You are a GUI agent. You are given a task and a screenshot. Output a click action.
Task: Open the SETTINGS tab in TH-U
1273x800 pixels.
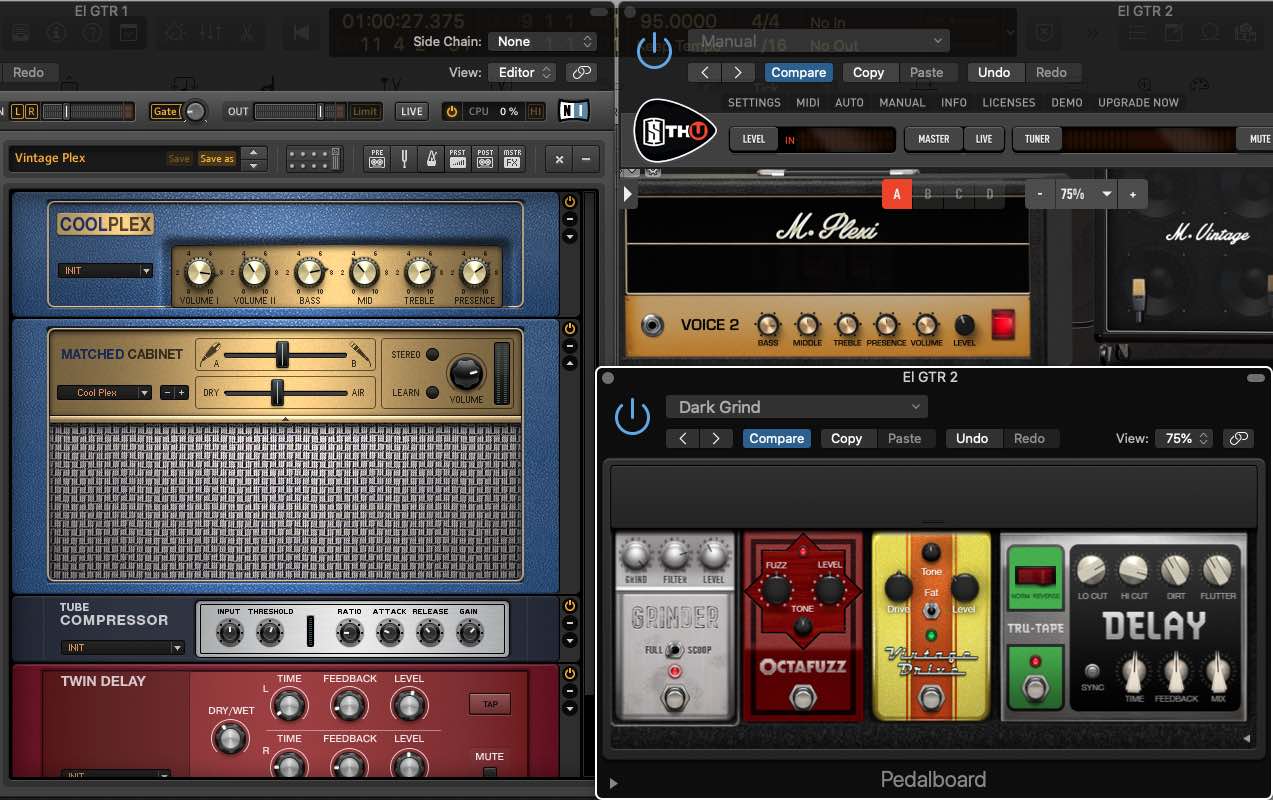point(753,102)
